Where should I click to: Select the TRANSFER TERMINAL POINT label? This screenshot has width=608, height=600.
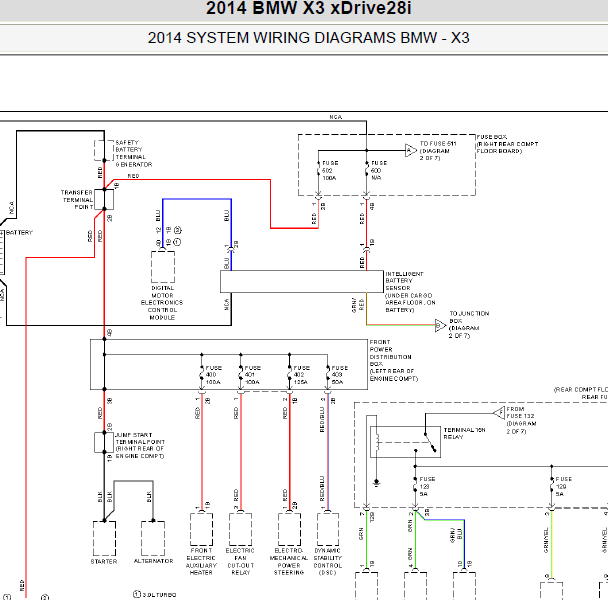tap(77, 200)
